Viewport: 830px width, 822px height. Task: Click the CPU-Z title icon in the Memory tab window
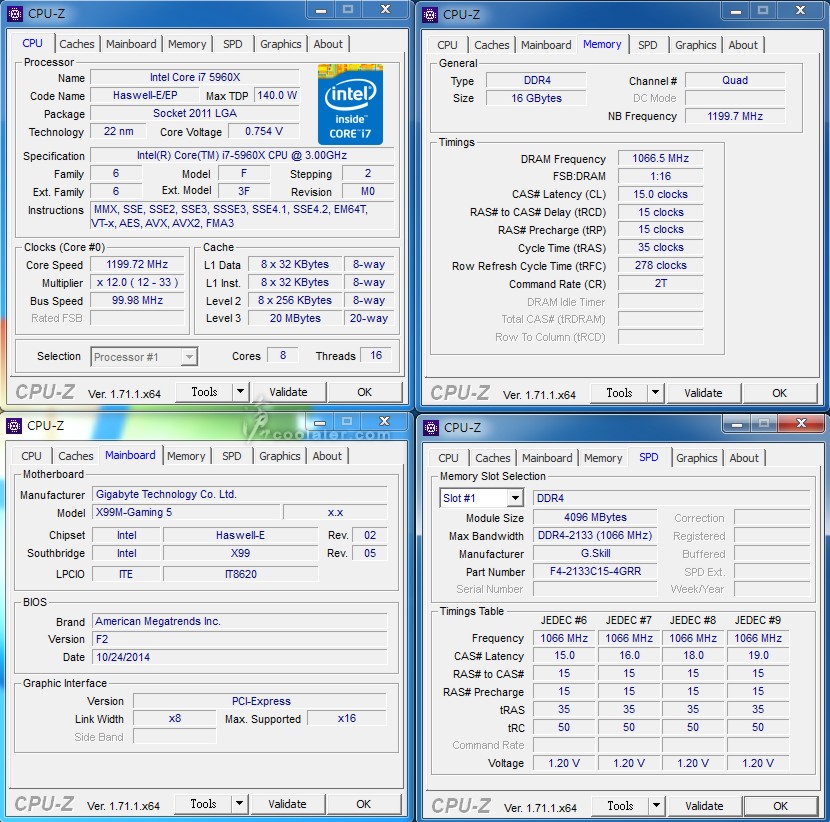pyautogui.click(x=430, y=15)
